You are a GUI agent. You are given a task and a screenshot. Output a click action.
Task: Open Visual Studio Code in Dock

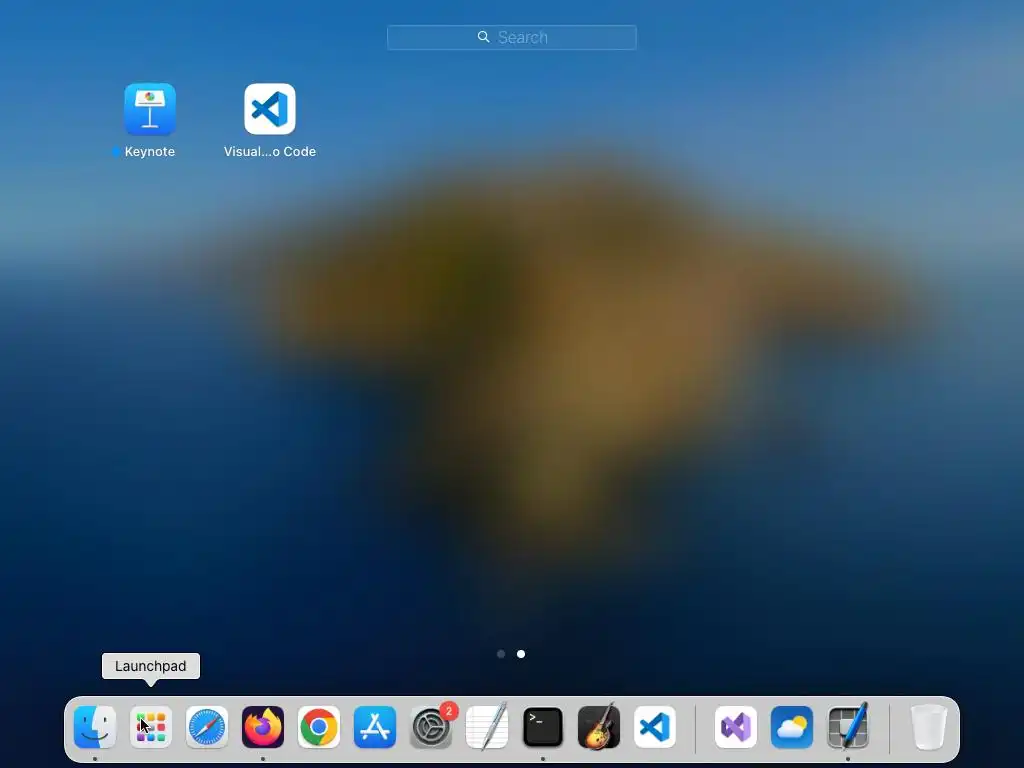pyautogui.click(x=655, y=727)
